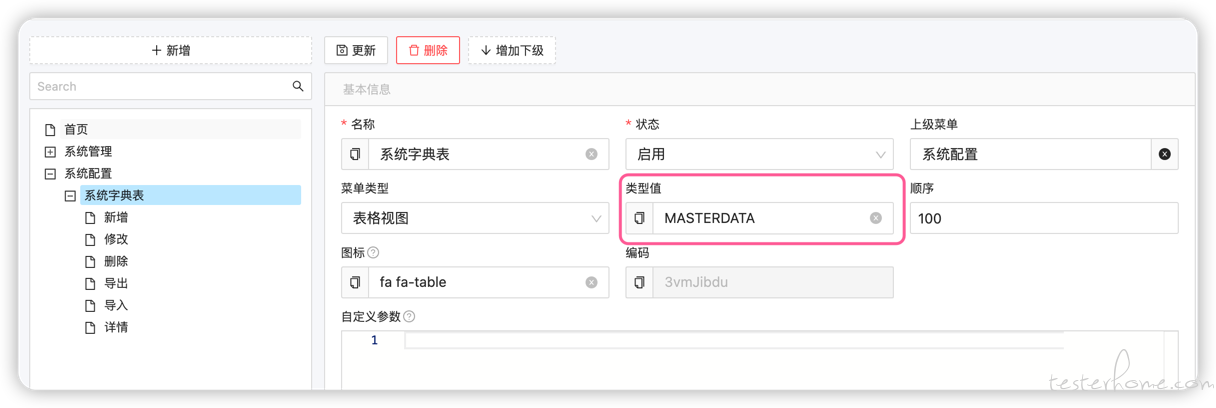1216x408 pixels.
Task: Select 首页 in the menu tree
Action: (x=76, y=129)
